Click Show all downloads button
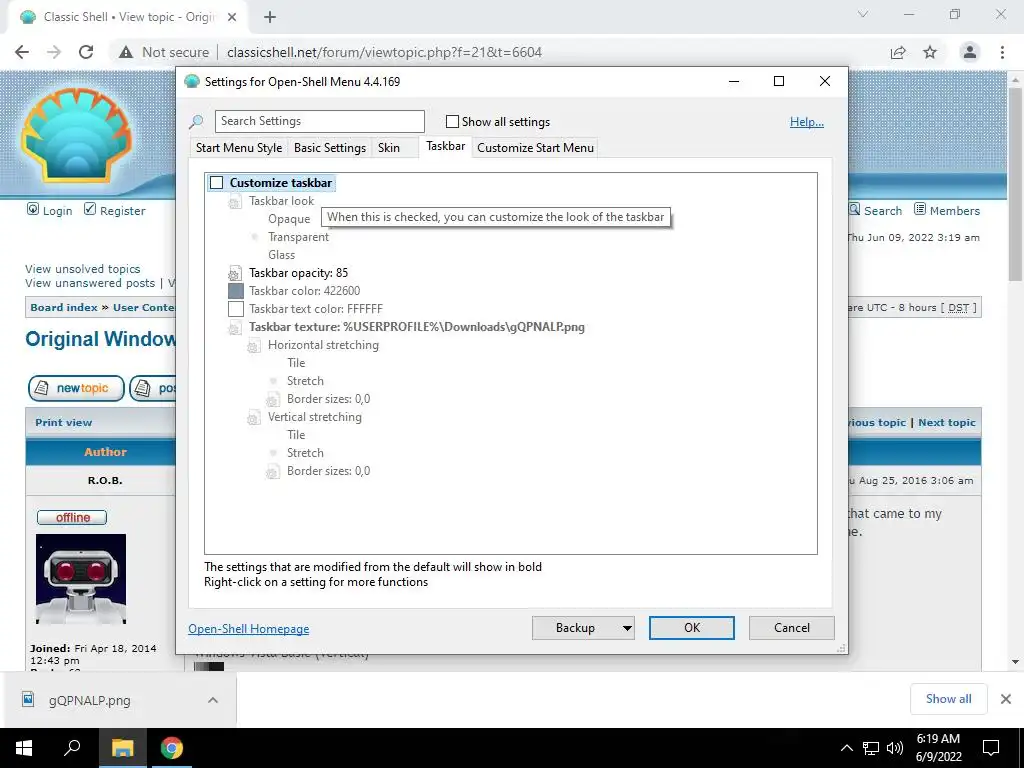 pos(948,699)
